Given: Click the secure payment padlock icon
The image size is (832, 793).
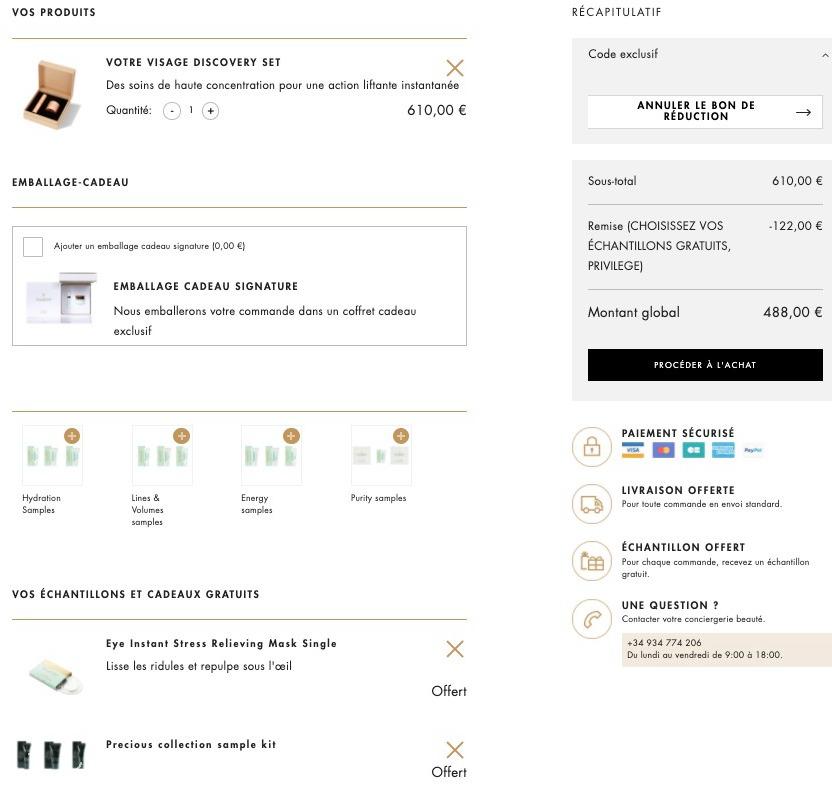Looking at the screenshot, I should coord(592,447).
